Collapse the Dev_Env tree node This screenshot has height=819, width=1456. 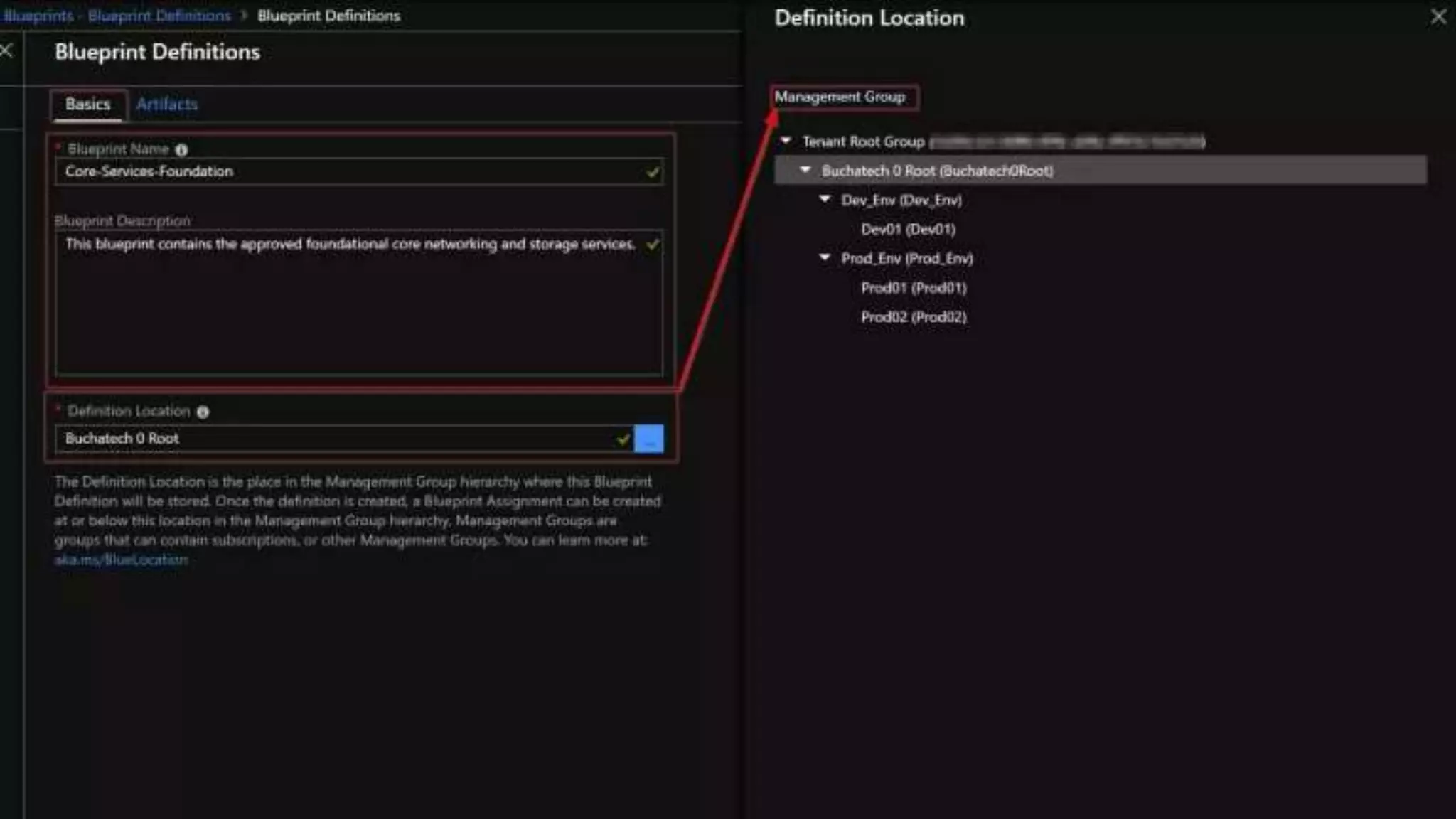point(825,199)
